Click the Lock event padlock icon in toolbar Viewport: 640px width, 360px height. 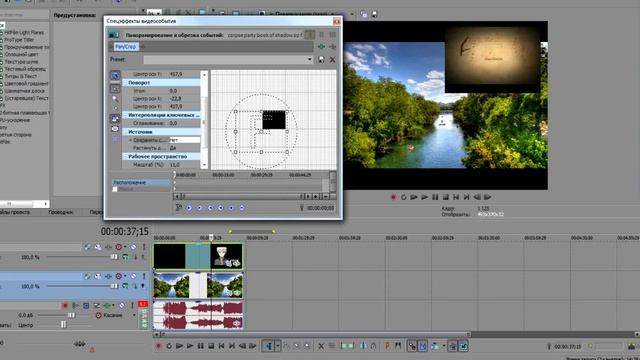(x=373, y=346)
